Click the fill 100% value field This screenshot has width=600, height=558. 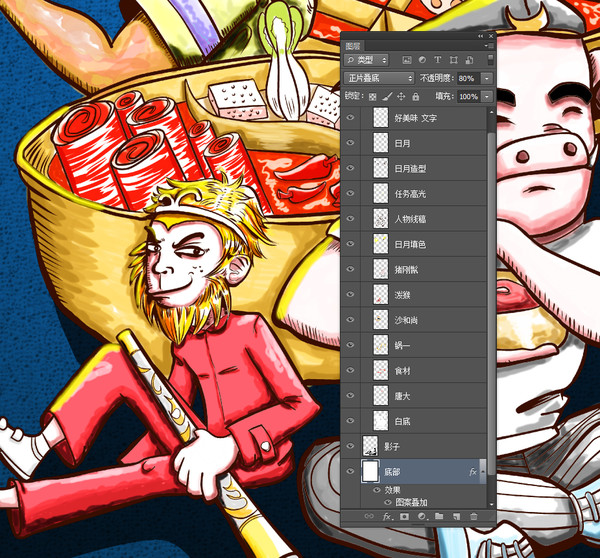(x=469, y=97)
